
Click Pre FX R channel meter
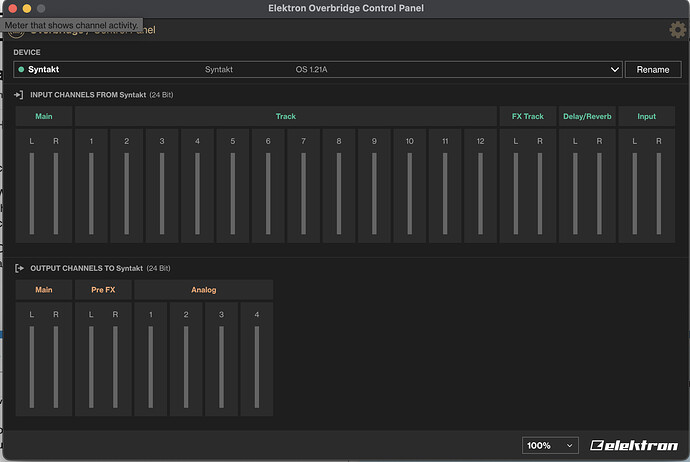coord(115,367)
